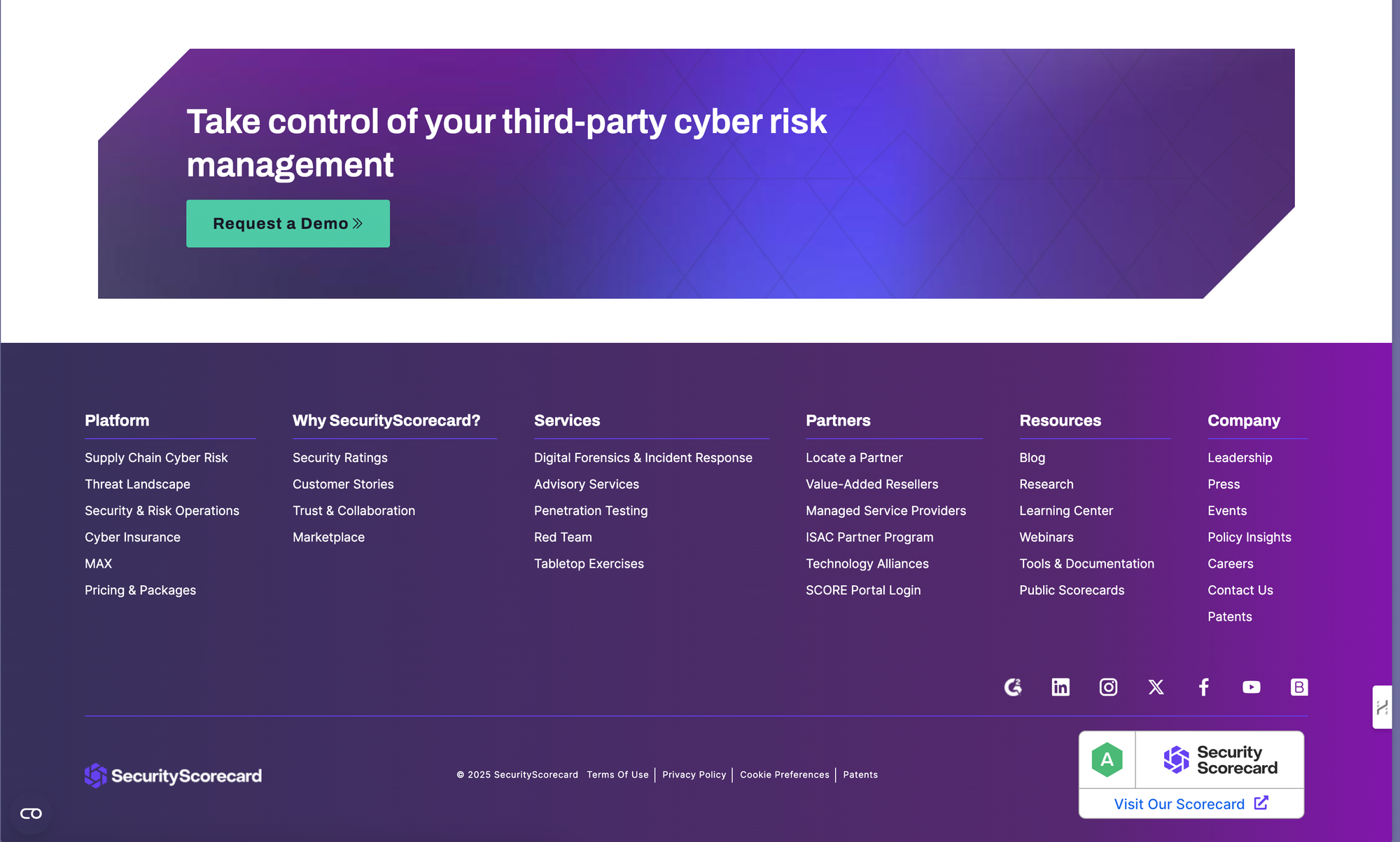The image size is (1400, 842).
Task: Open ISAC Partner Program link
Action: [x=869, y=538]
